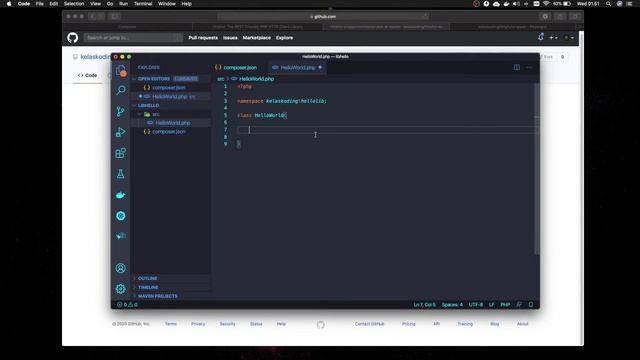Screen dimensions: 640x360
Task: Open composer.json under Open Editors
Action: coord(169,87)
